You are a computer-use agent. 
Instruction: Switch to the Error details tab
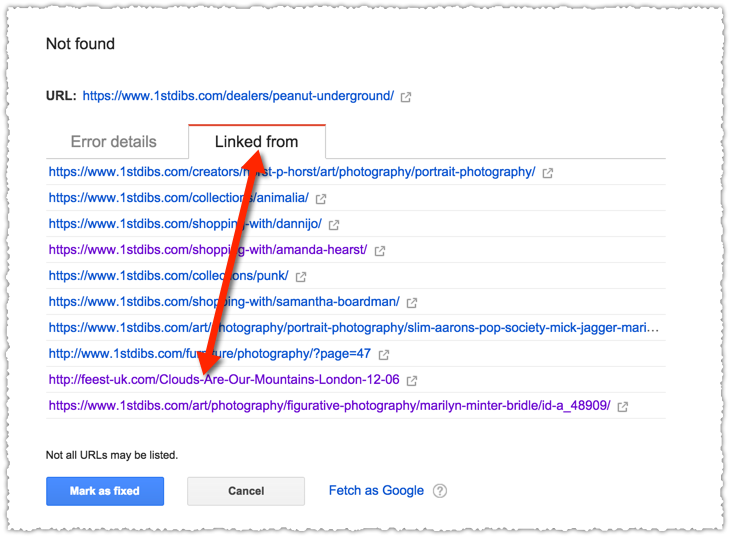coord(114,142)
